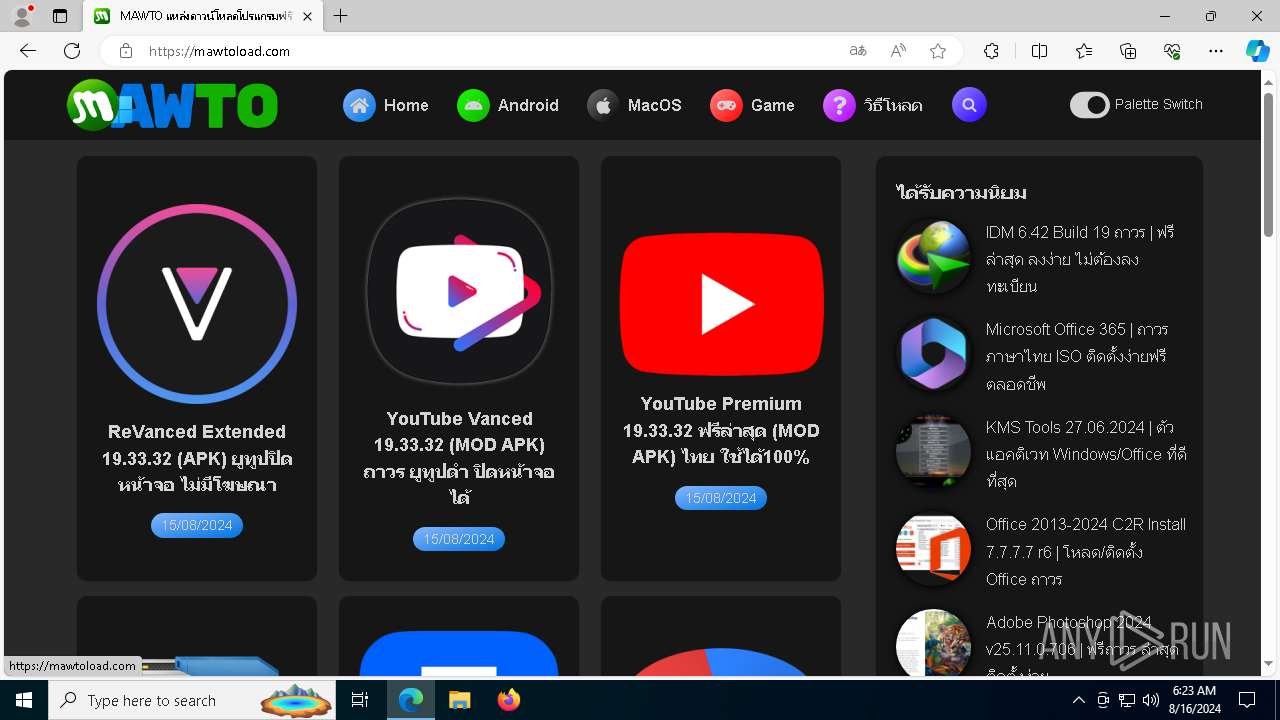1280x720 pixels.
Task: Open Microsoft Office 365 link
Action: click(x=1077, y=356)
